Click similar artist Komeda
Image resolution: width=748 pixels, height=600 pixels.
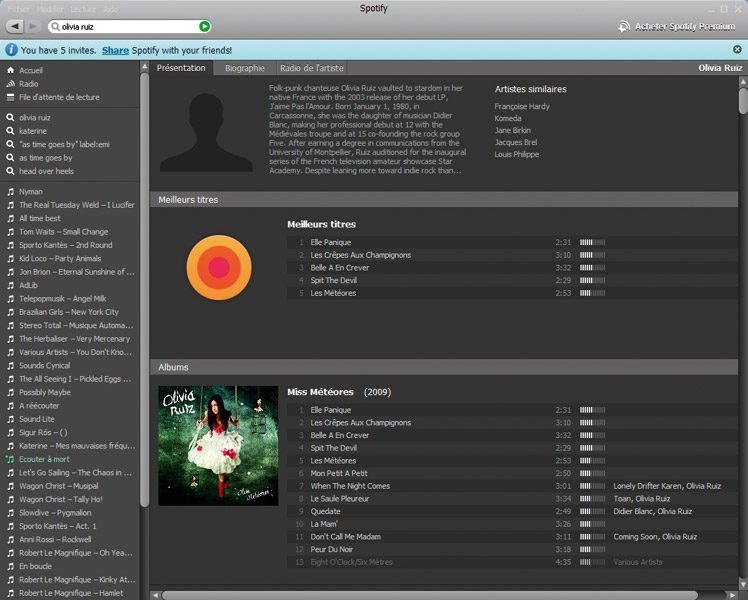pyautogui.click(x=508, y=118)
